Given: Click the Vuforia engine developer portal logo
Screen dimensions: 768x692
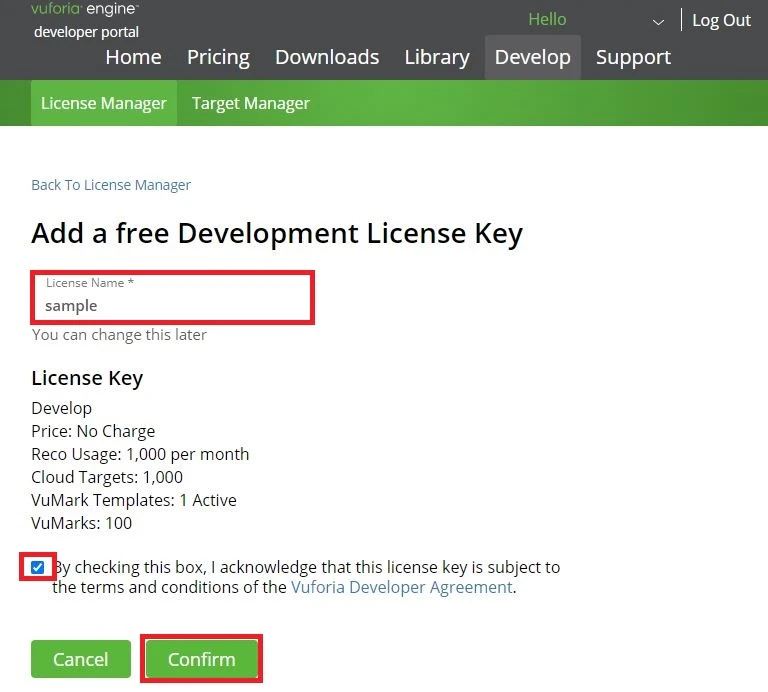Looking at the screenshot, I should click(x=86, y=21).
